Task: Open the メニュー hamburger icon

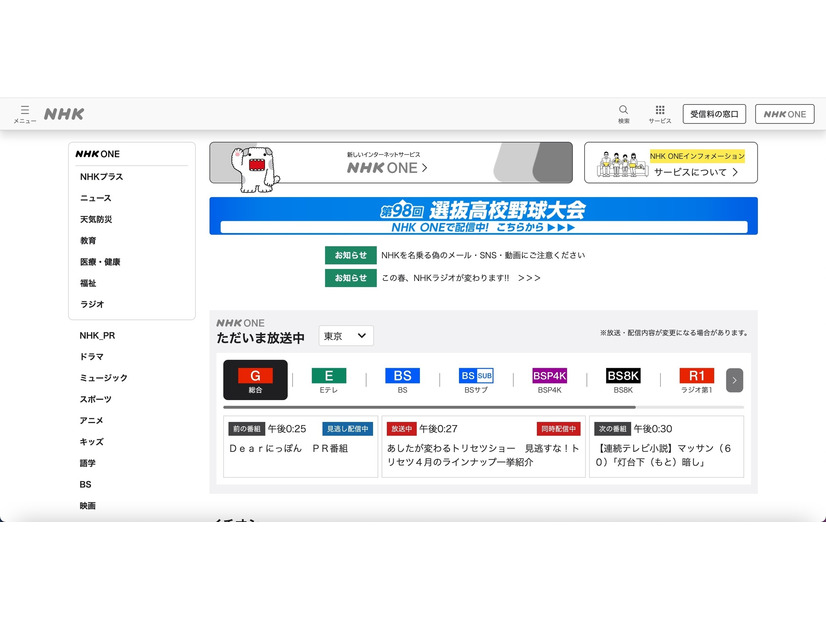Action: click(22, 113)
